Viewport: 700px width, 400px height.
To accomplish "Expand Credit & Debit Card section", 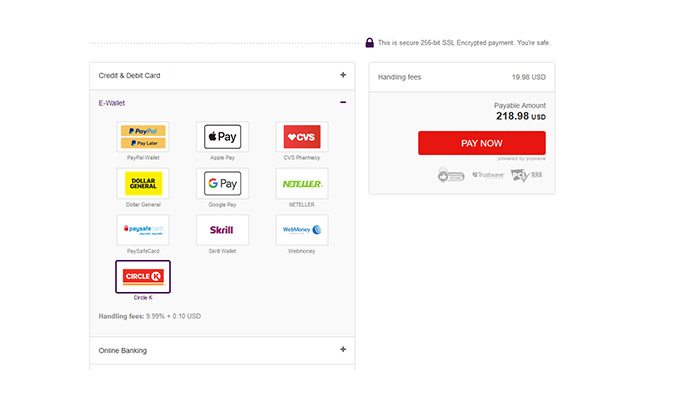I will tap(343, 75).
